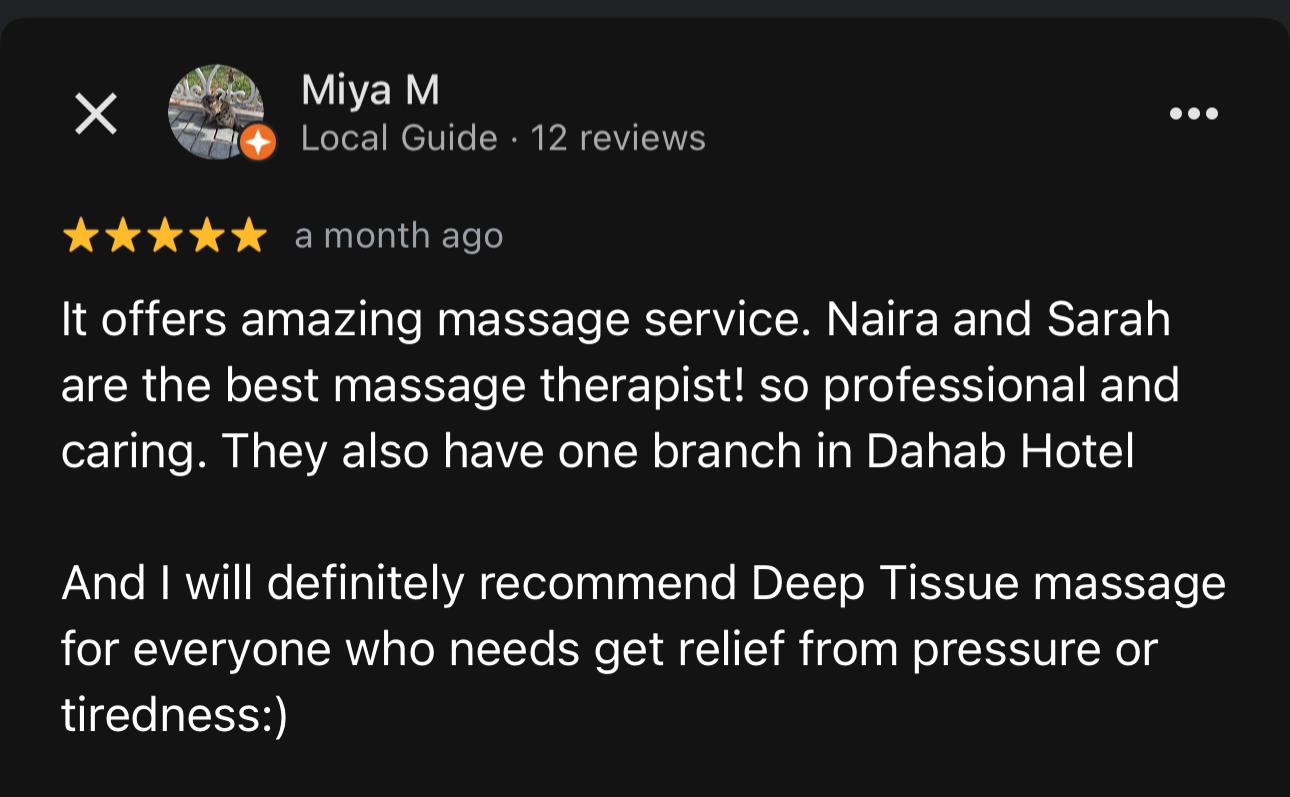Select the first yellow rating star
Screen dimensions: 1290x797
[80, 237]
